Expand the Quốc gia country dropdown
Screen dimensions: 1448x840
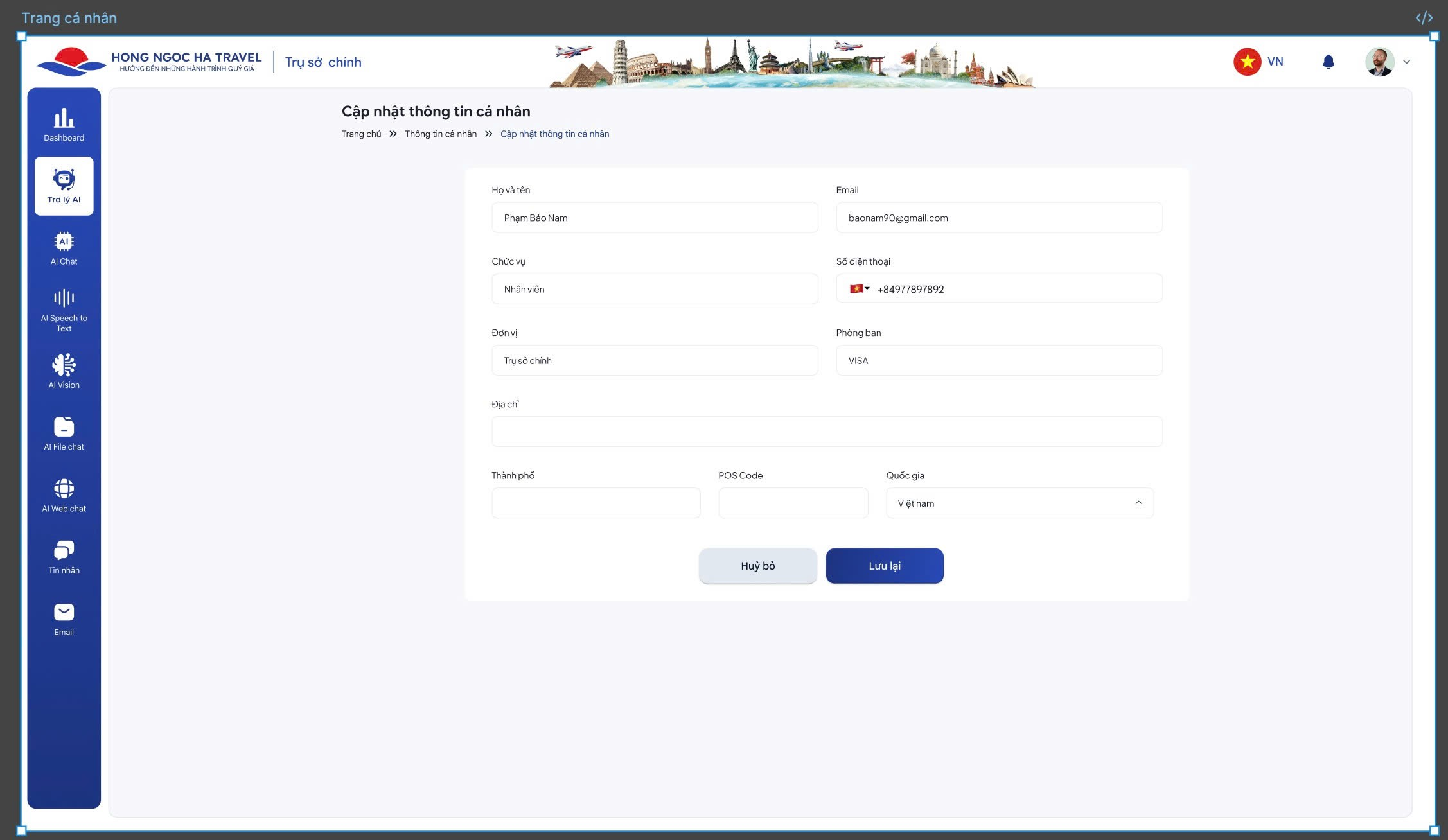pos(1138,503)
